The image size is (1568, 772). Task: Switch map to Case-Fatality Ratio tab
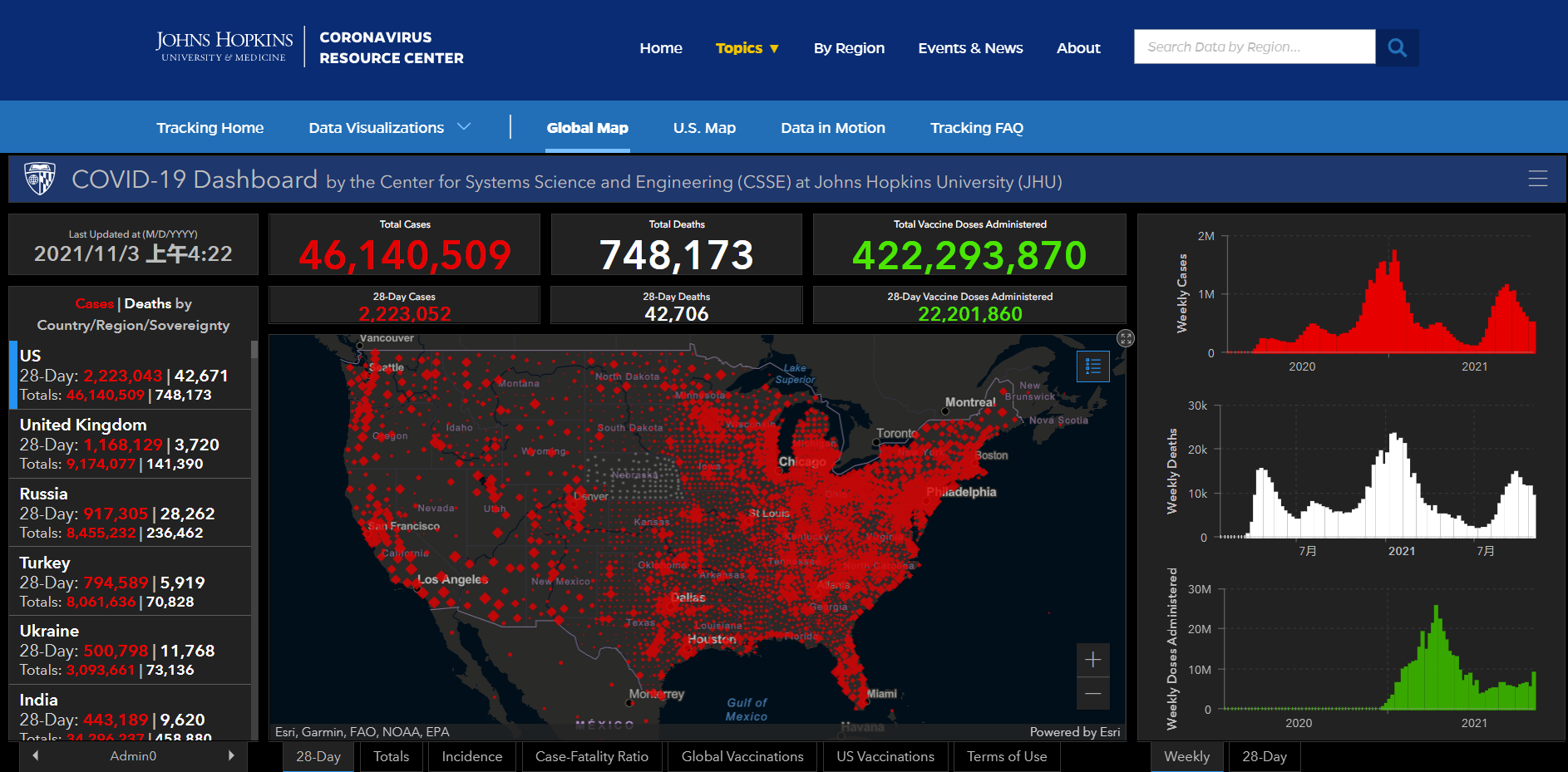(592, 756)
